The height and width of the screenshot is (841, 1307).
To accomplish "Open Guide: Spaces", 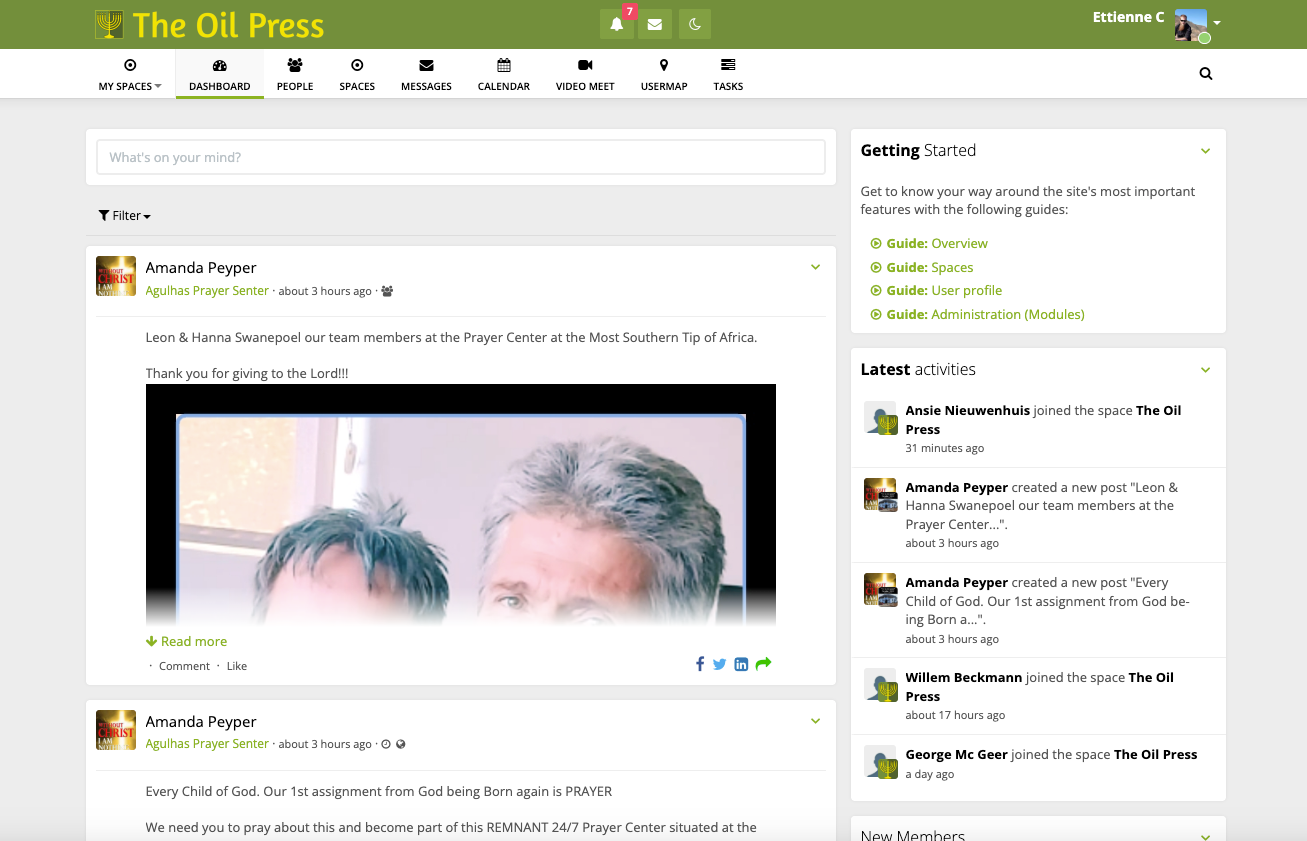I will [x=923, y=268].
